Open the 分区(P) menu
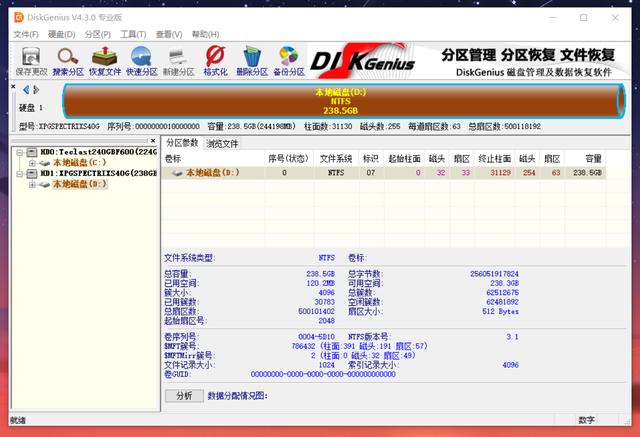The image size is (640, 437). pos(98,34)
